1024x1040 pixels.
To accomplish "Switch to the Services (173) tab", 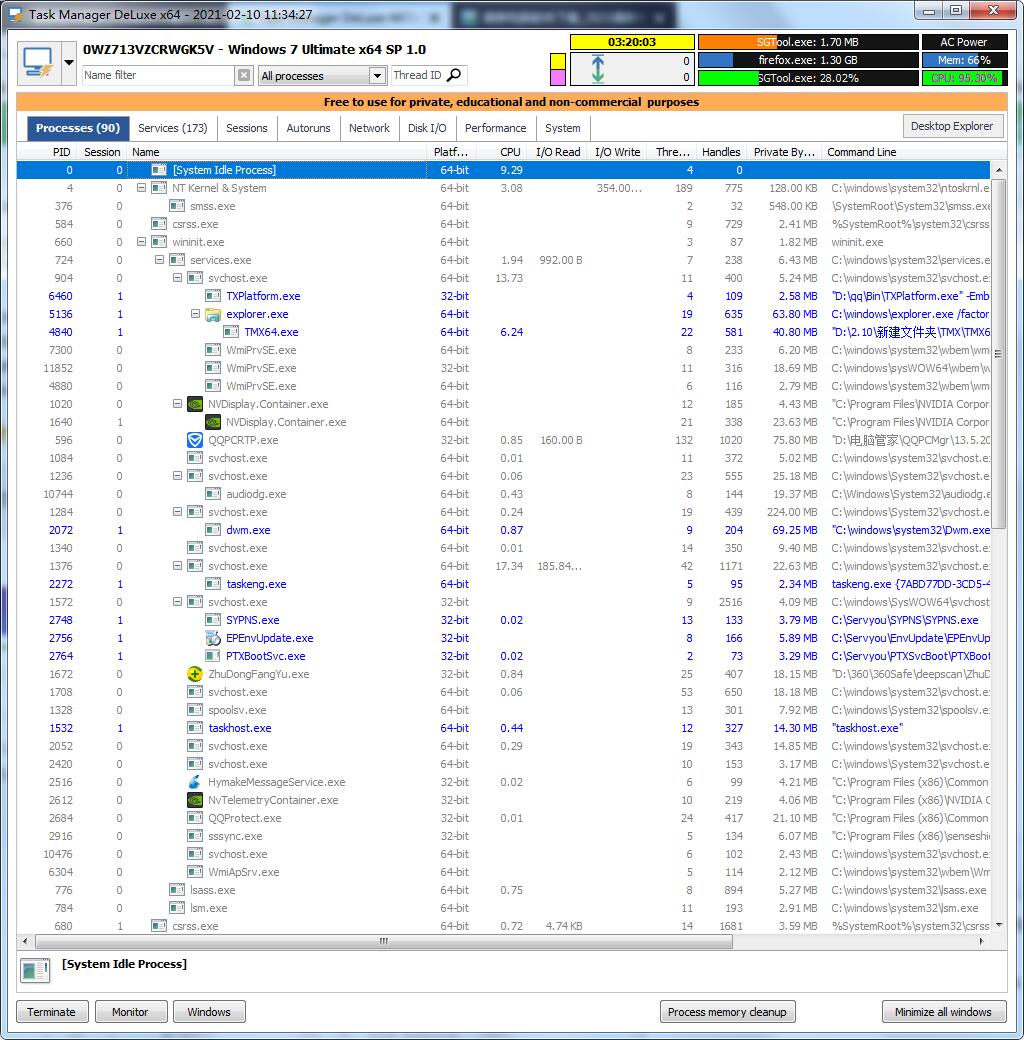I will coord(172,128).
